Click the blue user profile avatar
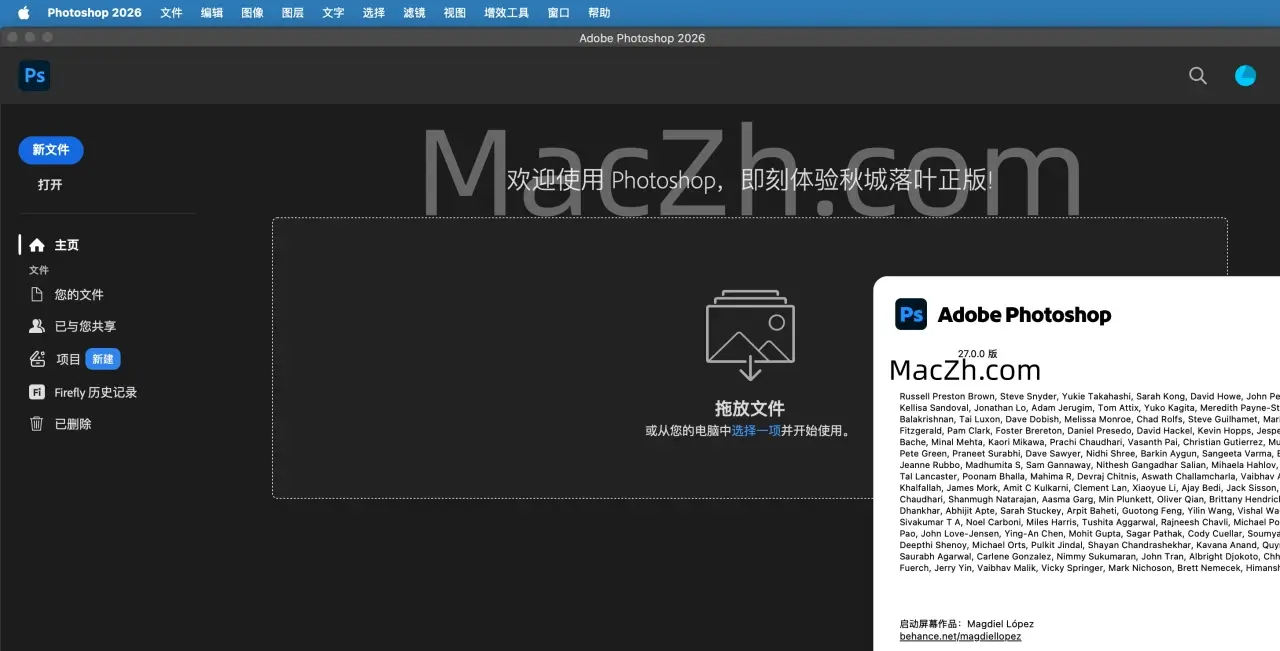Image resolution: width=1280 pixels, height=651 pixels. pyautogui.click(x=1245, y=76)
